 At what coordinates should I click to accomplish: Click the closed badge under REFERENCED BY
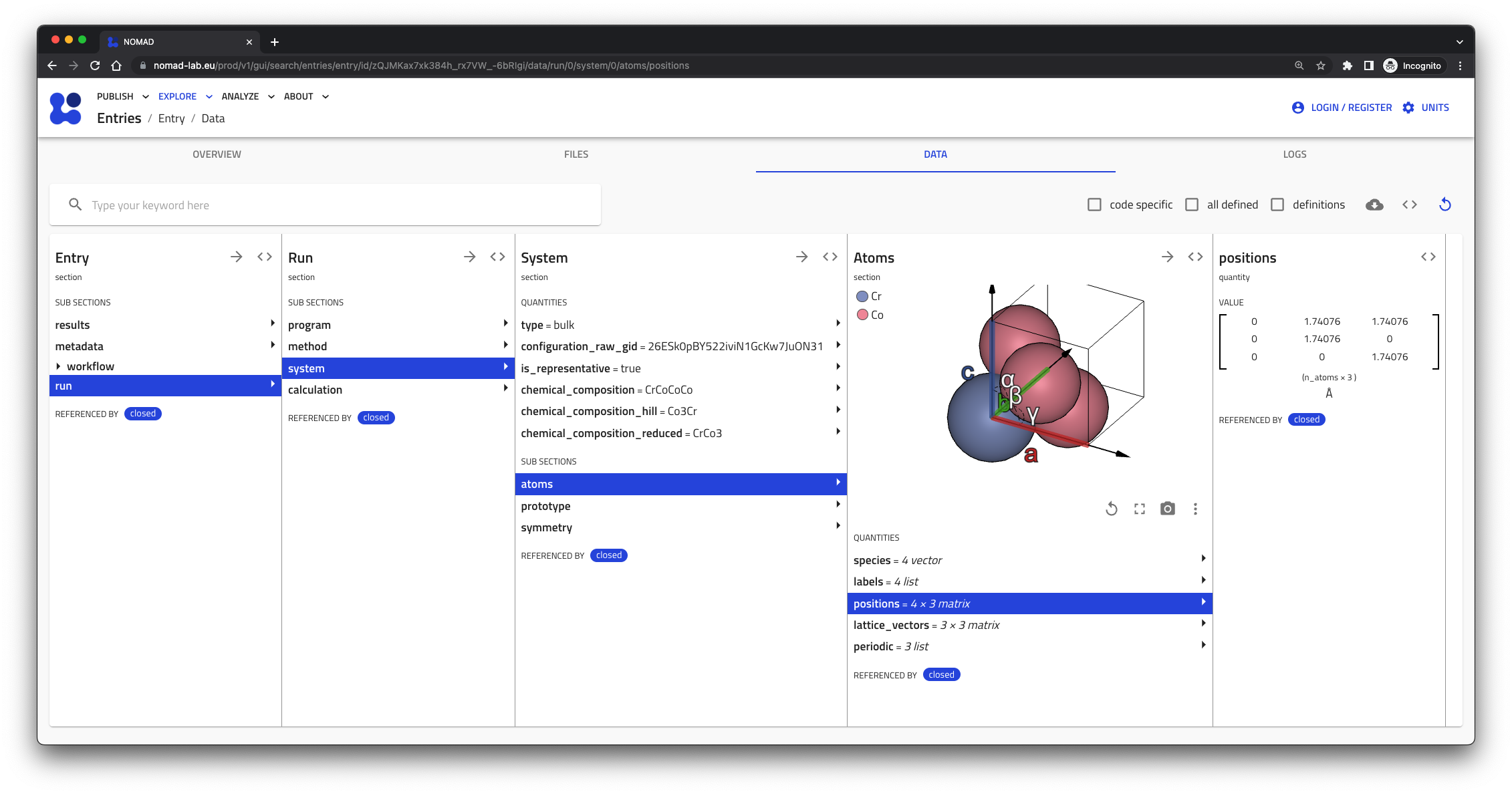[143, 413]
